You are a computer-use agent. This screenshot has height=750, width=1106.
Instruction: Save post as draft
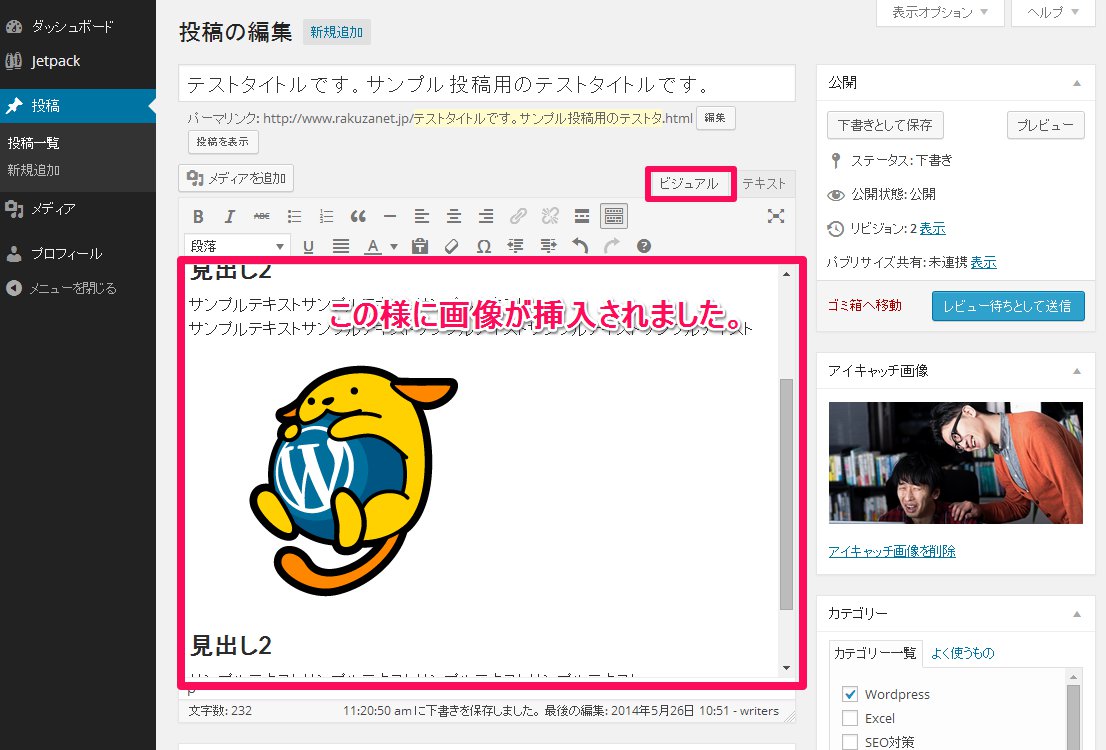point(885,125)
